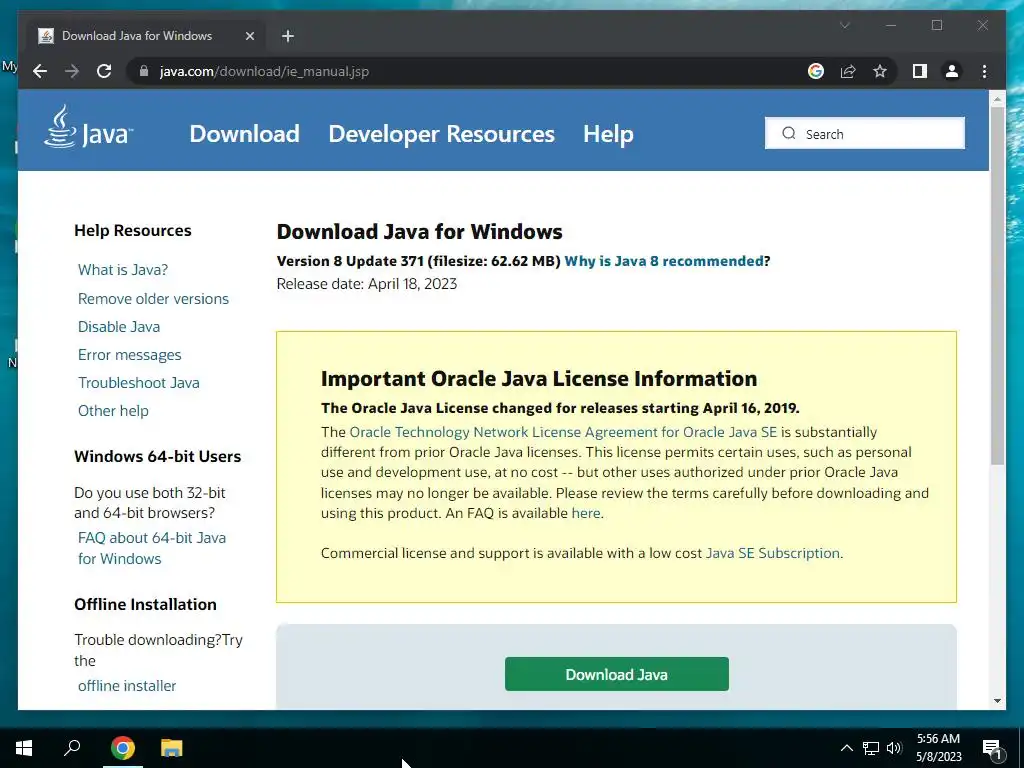Click the page vertical scrollbar thumb
Screen dimensions: 1024x768
pyautogui.click(x=997, y=285)
